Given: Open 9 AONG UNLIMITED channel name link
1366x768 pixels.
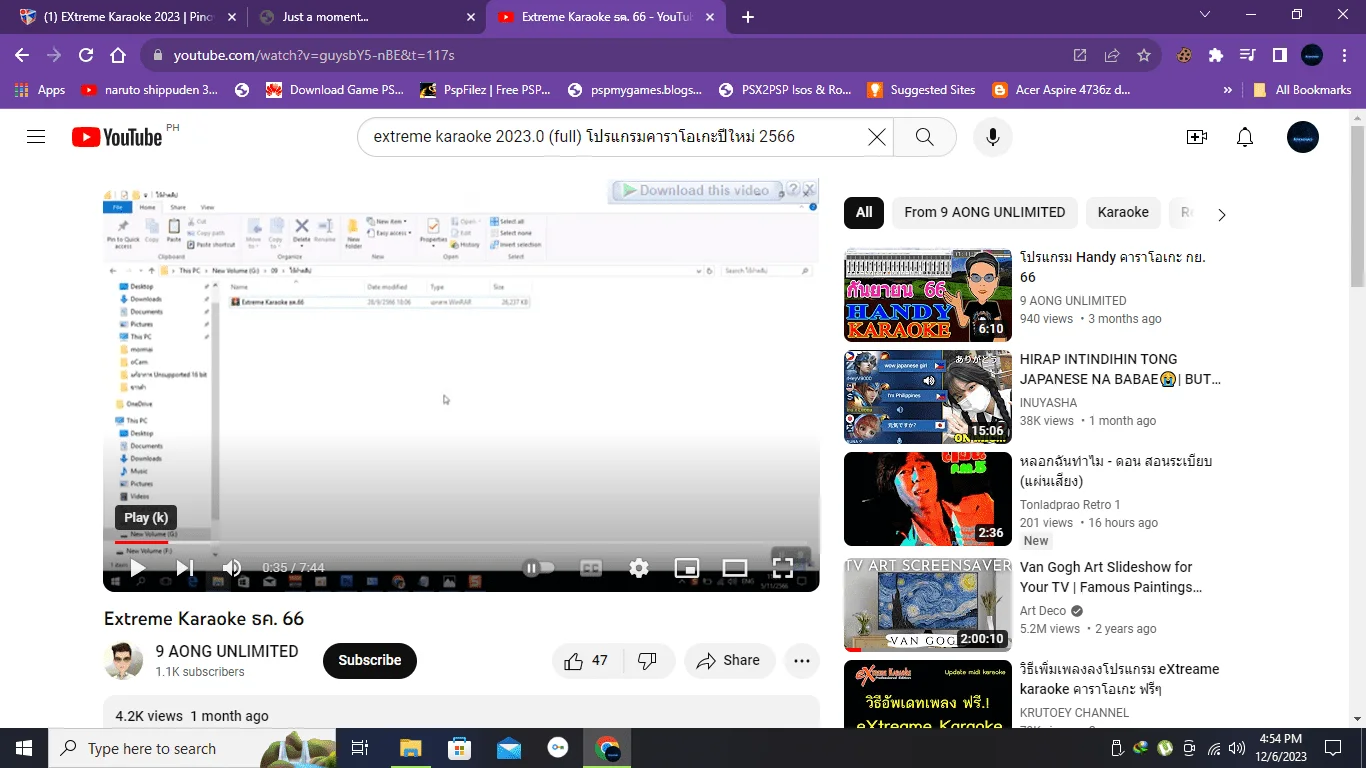Looking at the screenshot, I should tap(227, 651).
